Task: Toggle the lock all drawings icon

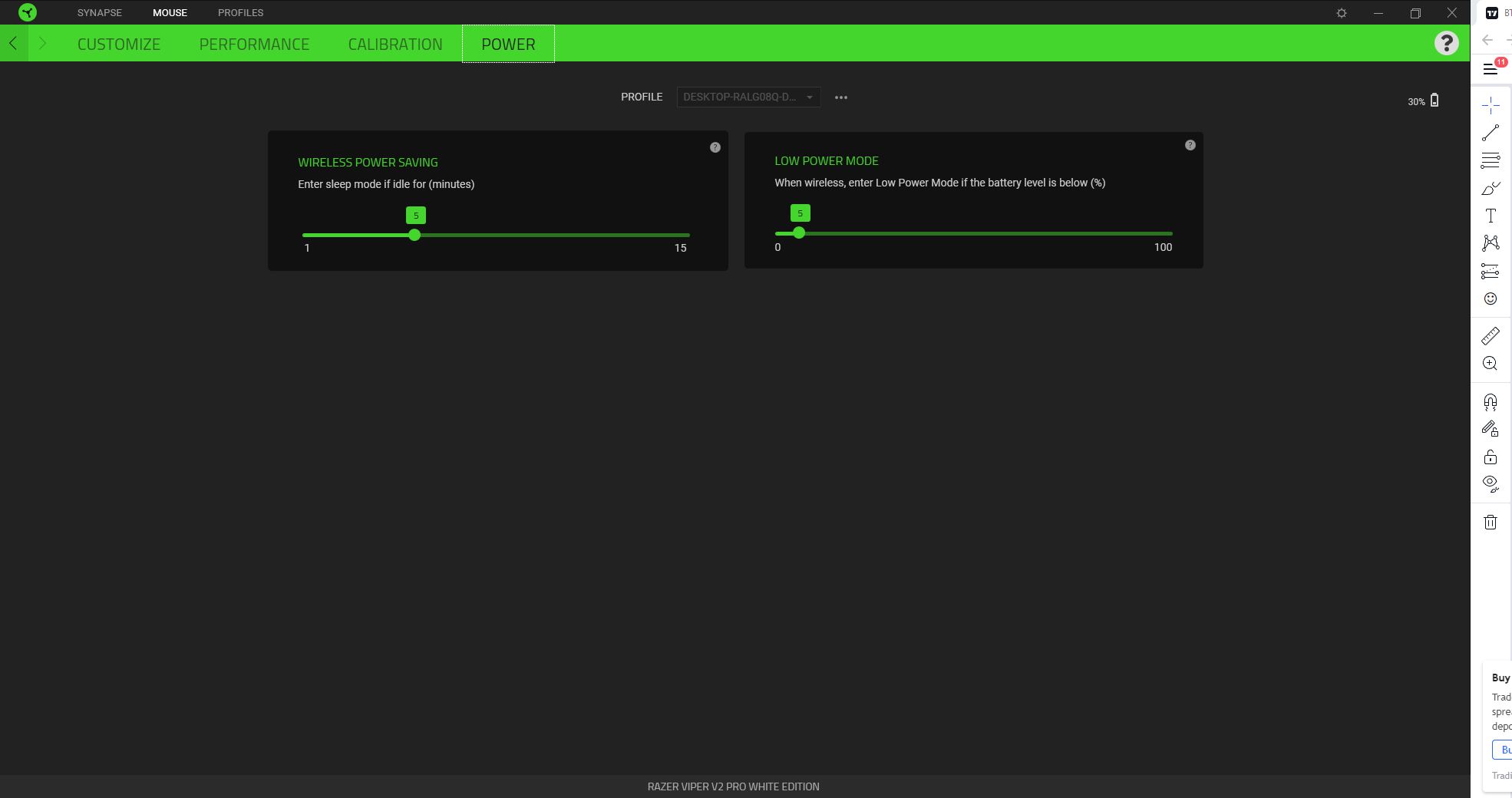Action: (1490, 457)
